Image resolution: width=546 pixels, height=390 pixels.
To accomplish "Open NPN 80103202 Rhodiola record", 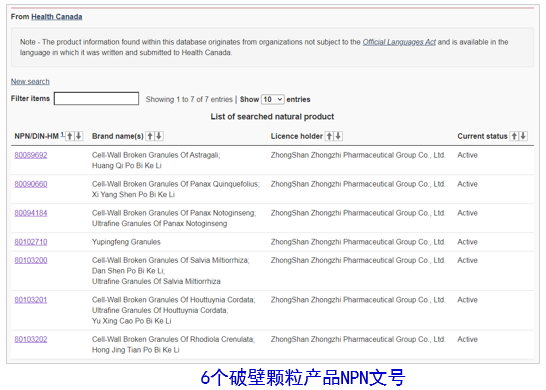I will click(31, 340).
